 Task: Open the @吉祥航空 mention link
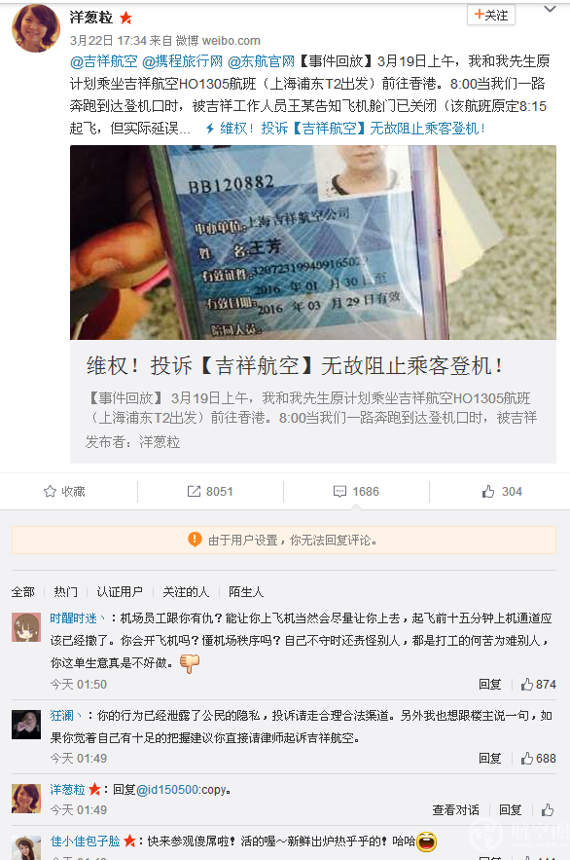click(x=104, y=61)
